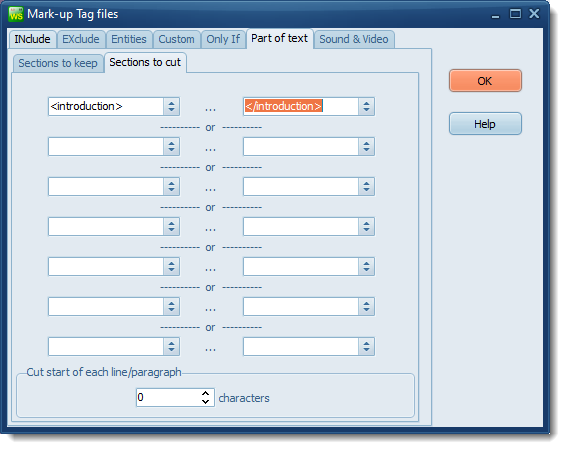Viewport: 565px width, 449px height.
Task: Increase the cut characters count
Action: (206, 394)
